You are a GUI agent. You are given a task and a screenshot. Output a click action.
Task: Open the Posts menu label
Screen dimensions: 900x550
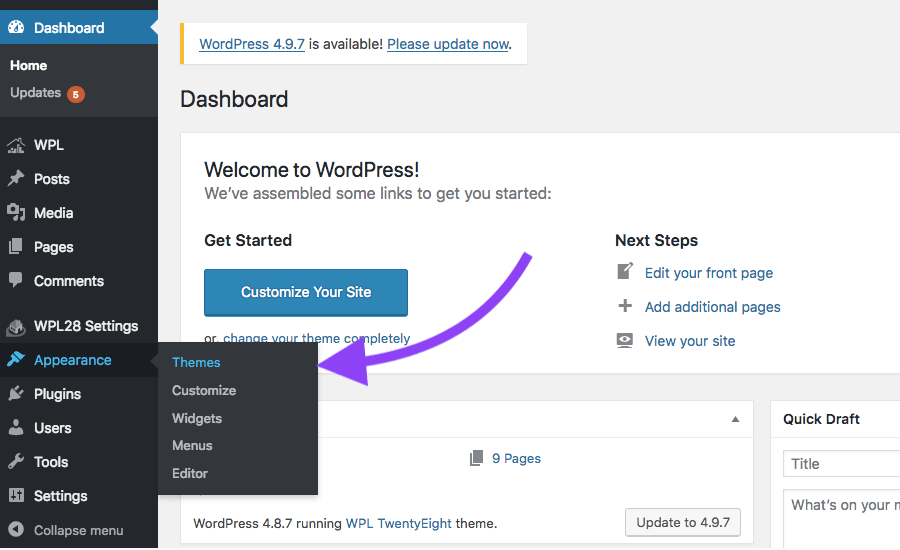tap(52, 179)
